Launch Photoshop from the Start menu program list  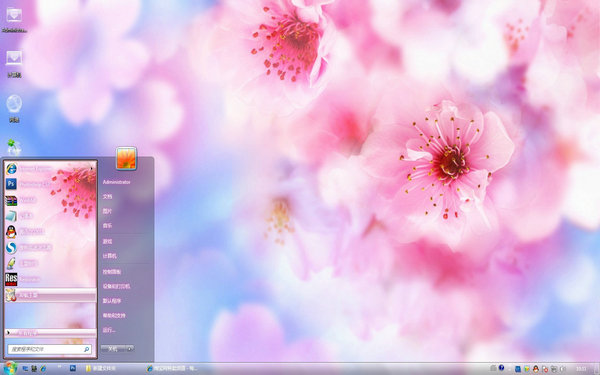coord(50,184)
